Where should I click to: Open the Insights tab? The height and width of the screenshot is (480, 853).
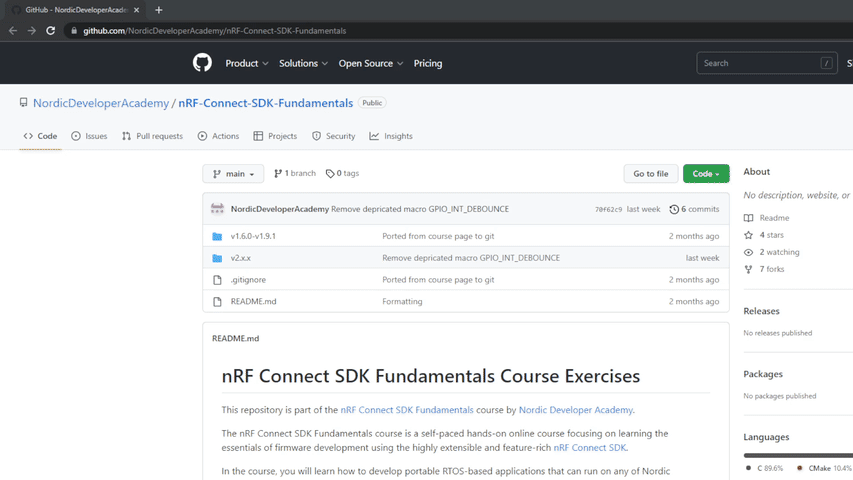click(391, 136)
